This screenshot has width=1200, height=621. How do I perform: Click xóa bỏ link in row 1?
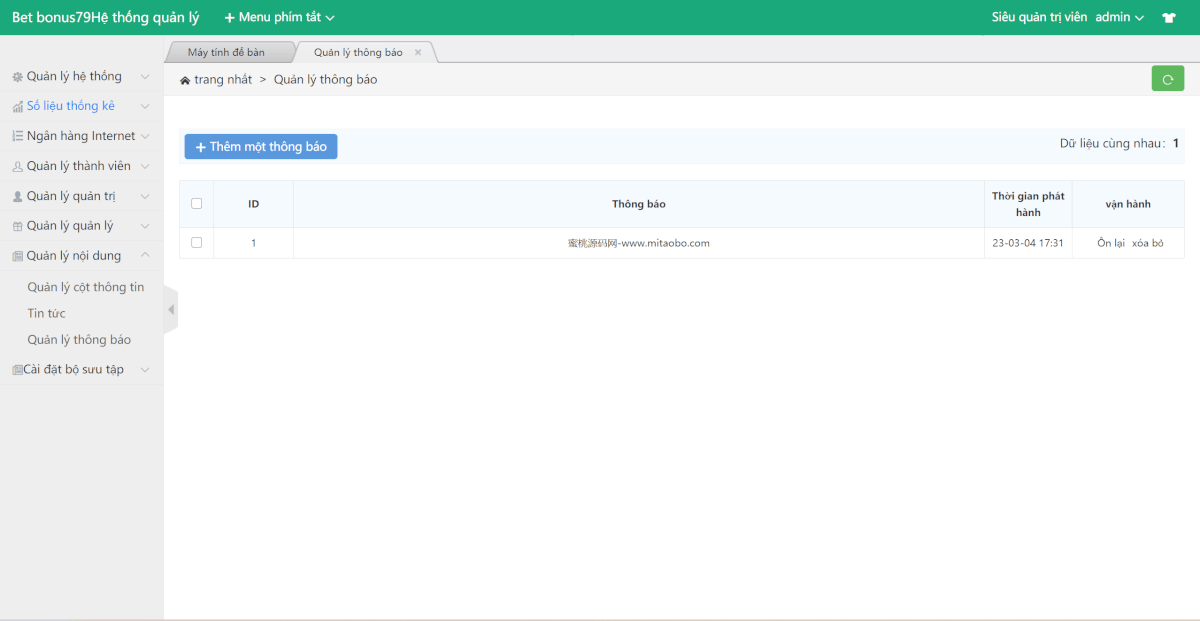tap(1147, 243)
